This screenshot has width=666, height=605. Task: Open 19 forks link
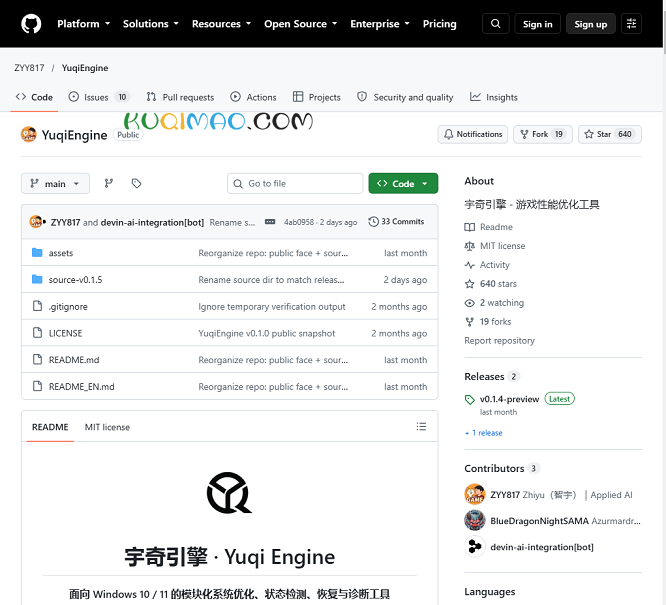[x=488, y=322]
